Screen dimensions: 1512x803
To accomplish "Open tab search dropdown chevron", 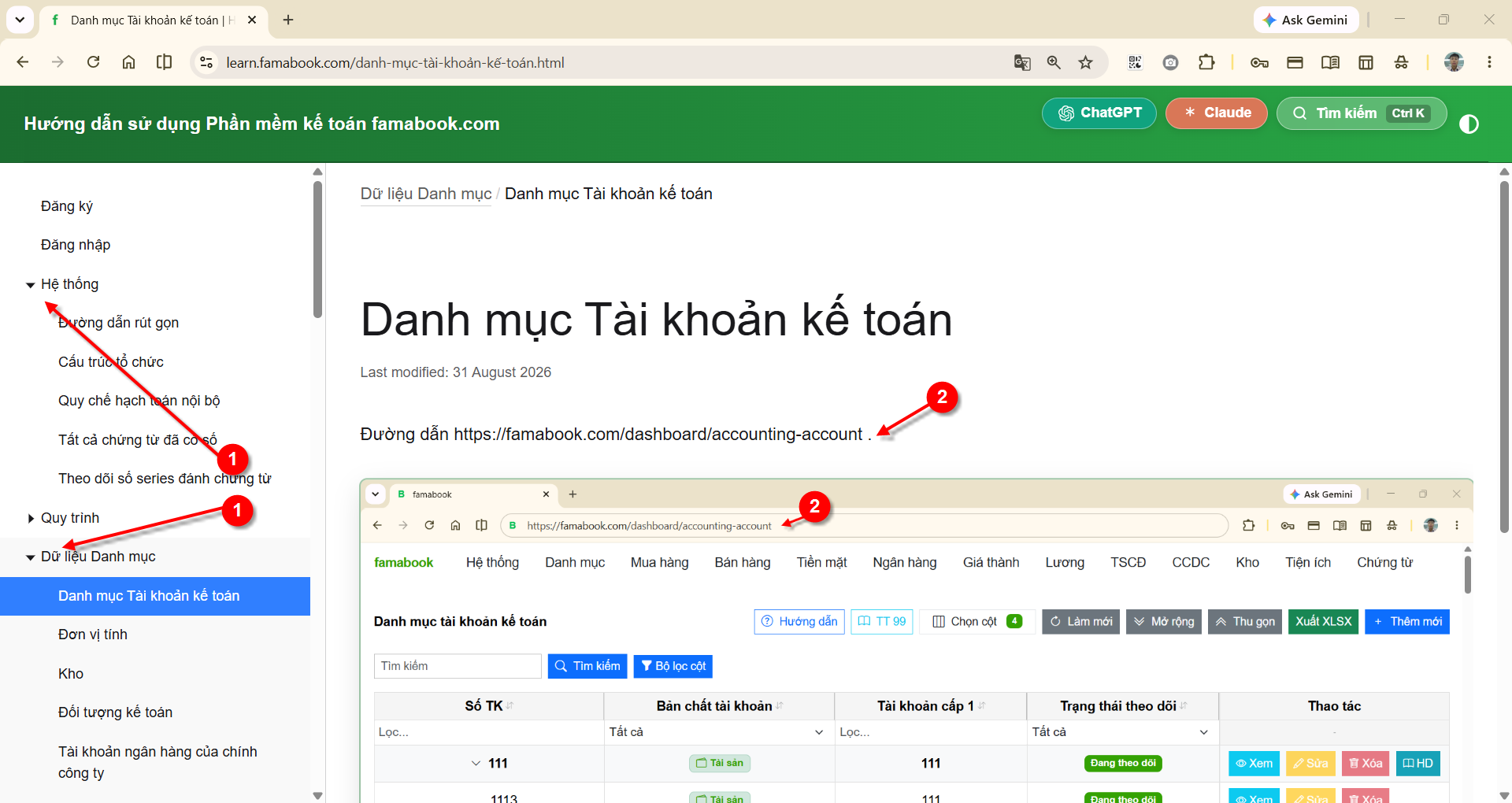I will tap(20, 20).
